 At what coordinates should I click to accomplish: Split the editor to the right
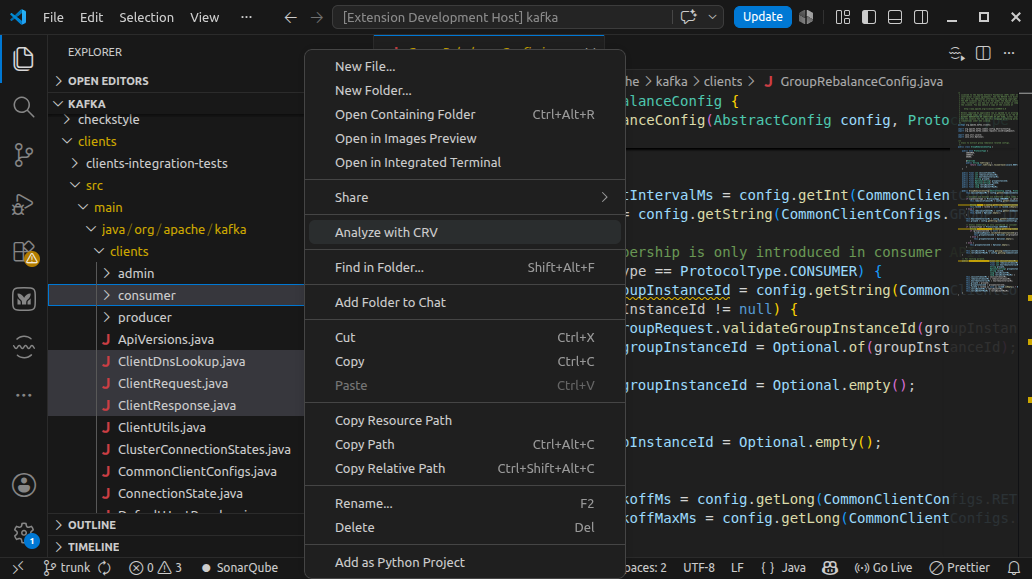[983, 53]
